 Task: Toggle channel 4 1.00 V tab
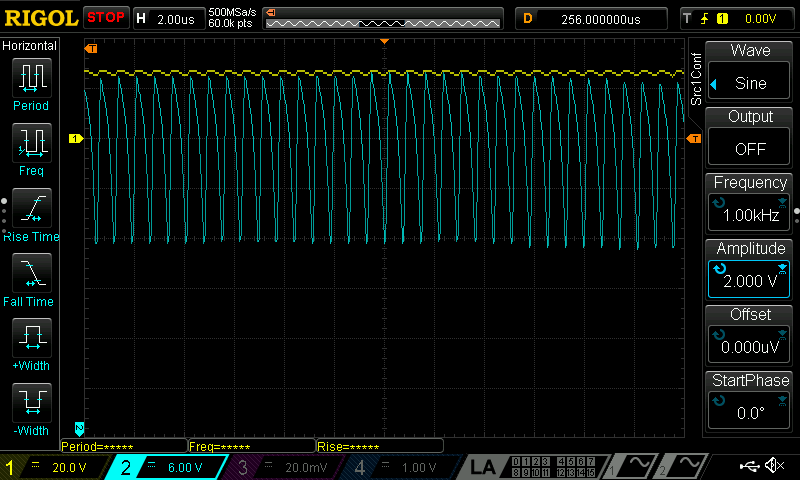click(x=401, y=467)
